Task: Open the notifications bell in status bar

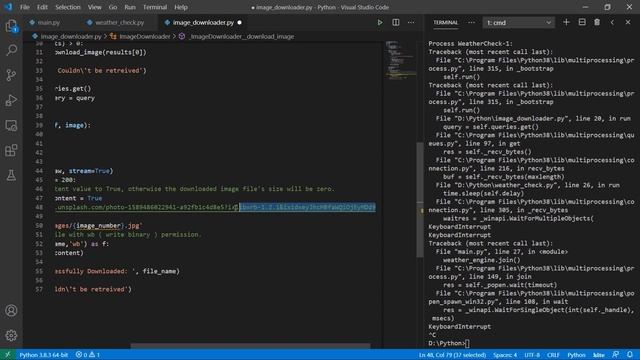Action: [630, 355]
